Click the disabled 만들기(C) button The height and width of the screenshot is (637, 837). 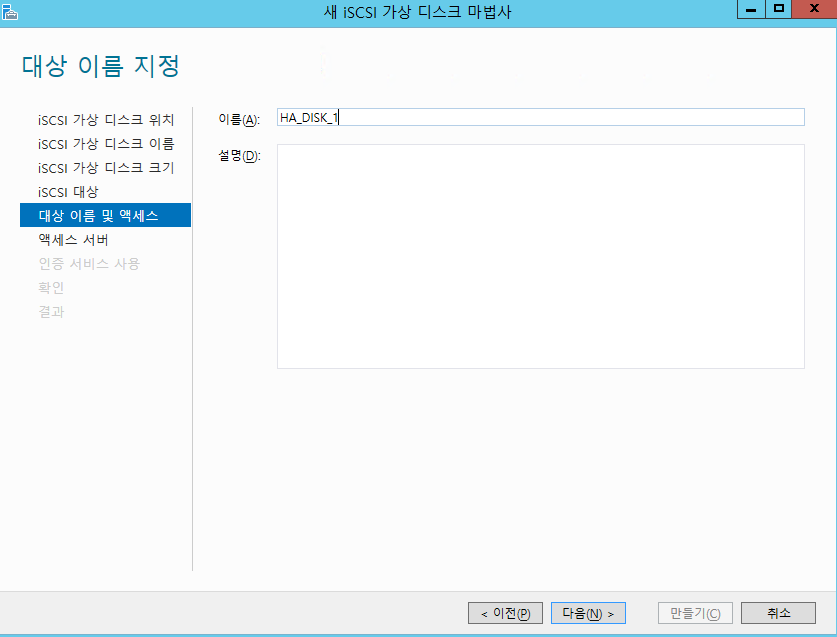pyautogui.click(x=695, y=613)
